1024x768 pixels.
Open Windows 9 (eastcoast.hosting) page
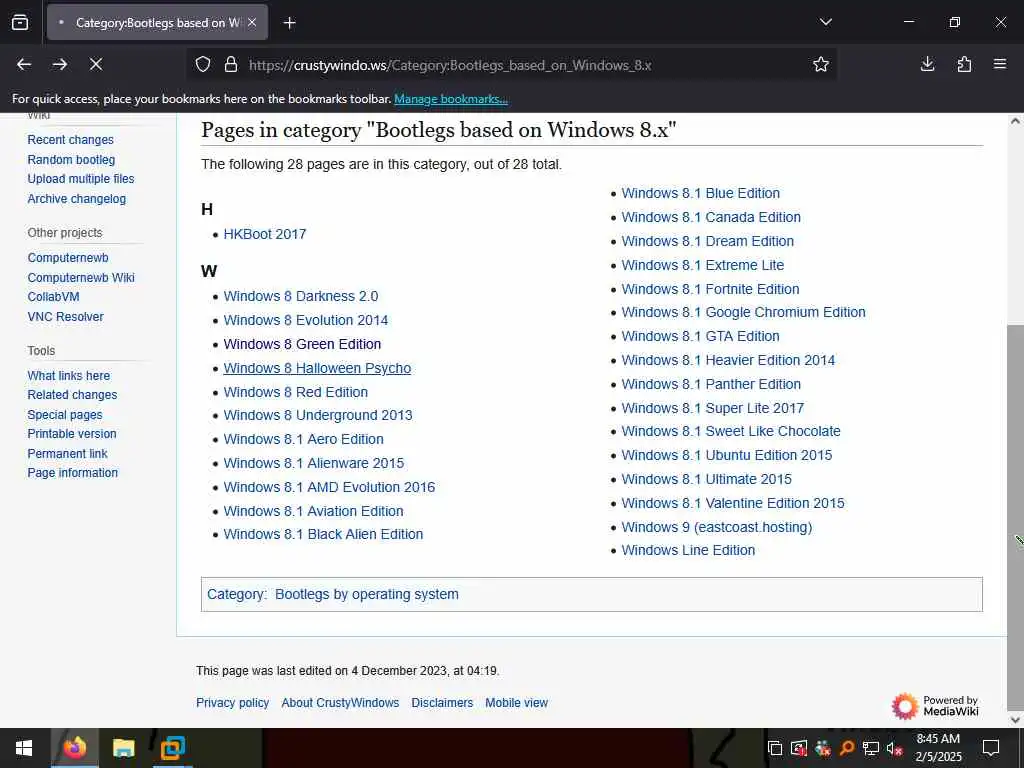(x=716, y=527)
